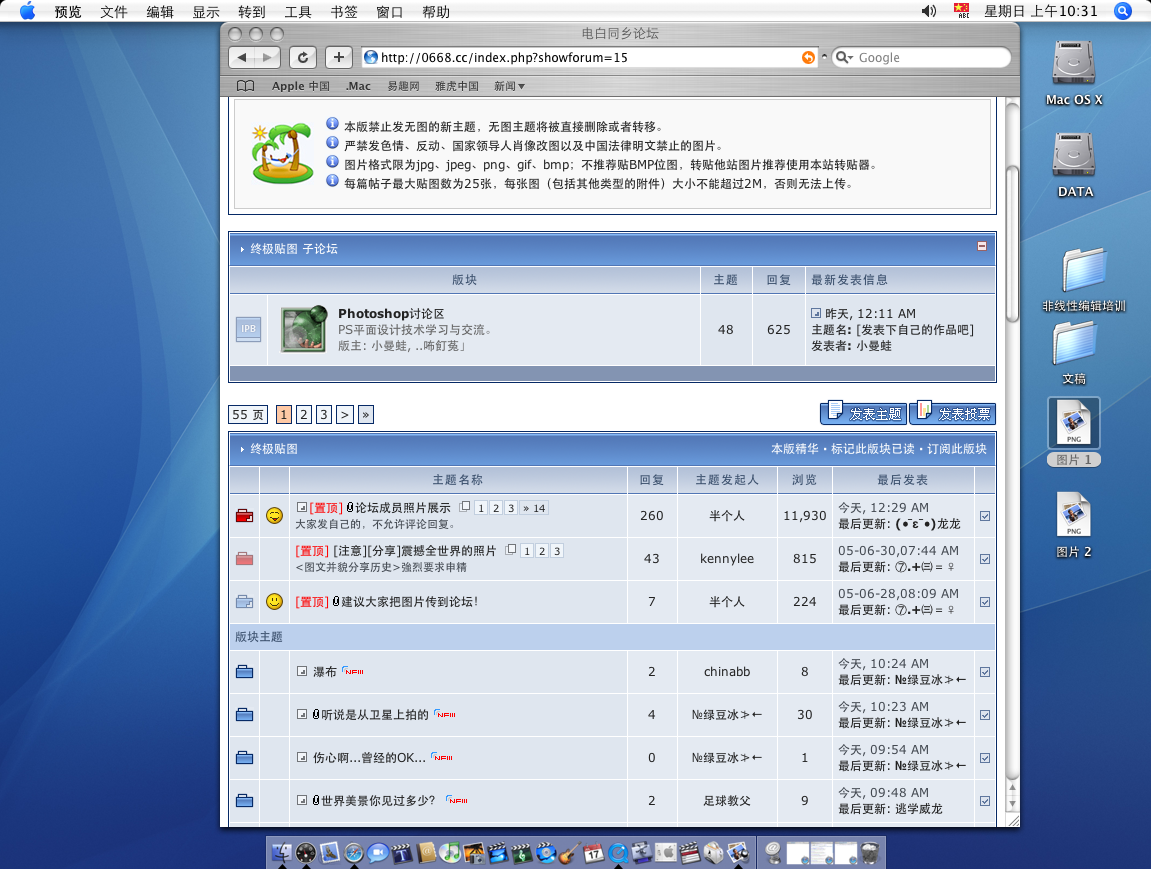Click the Spotlight search icon in menu bar
The width and height of the screenshot is (1151, 869).
point(1122,12)
